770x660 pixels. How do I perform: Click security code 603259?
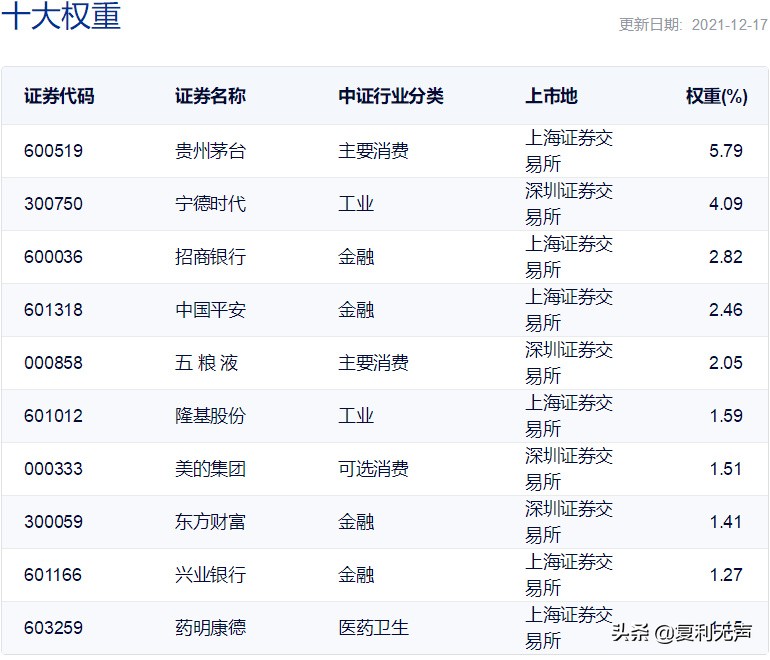[54, 628]
